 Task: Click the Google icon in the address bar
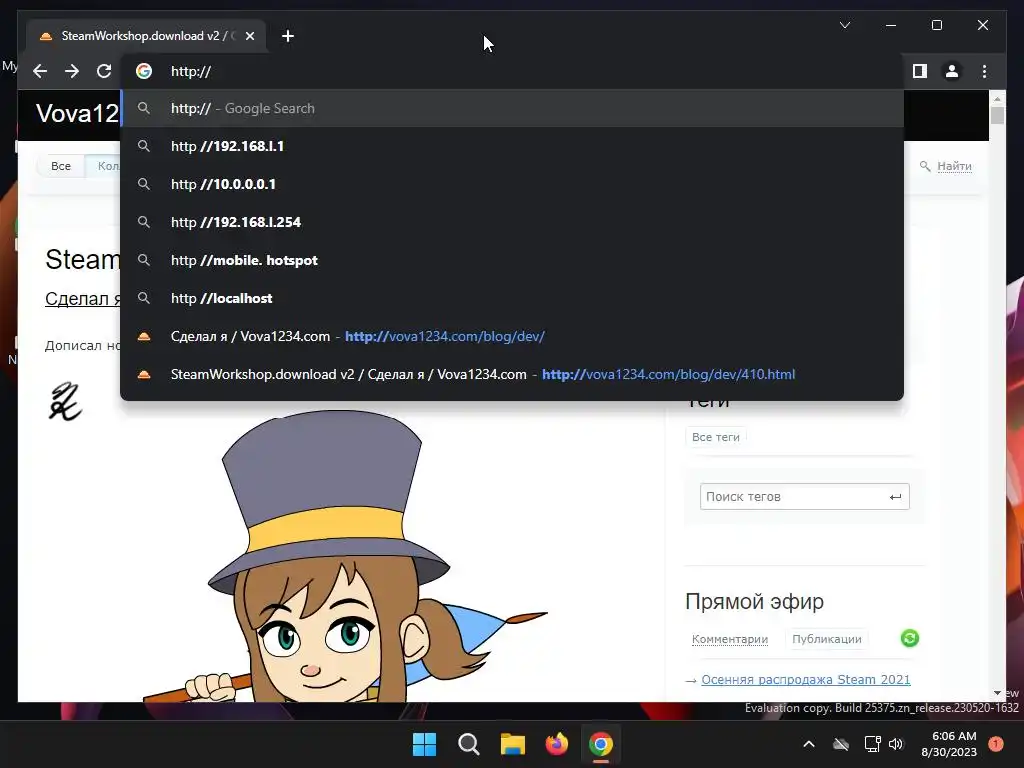tap(144, 71)
